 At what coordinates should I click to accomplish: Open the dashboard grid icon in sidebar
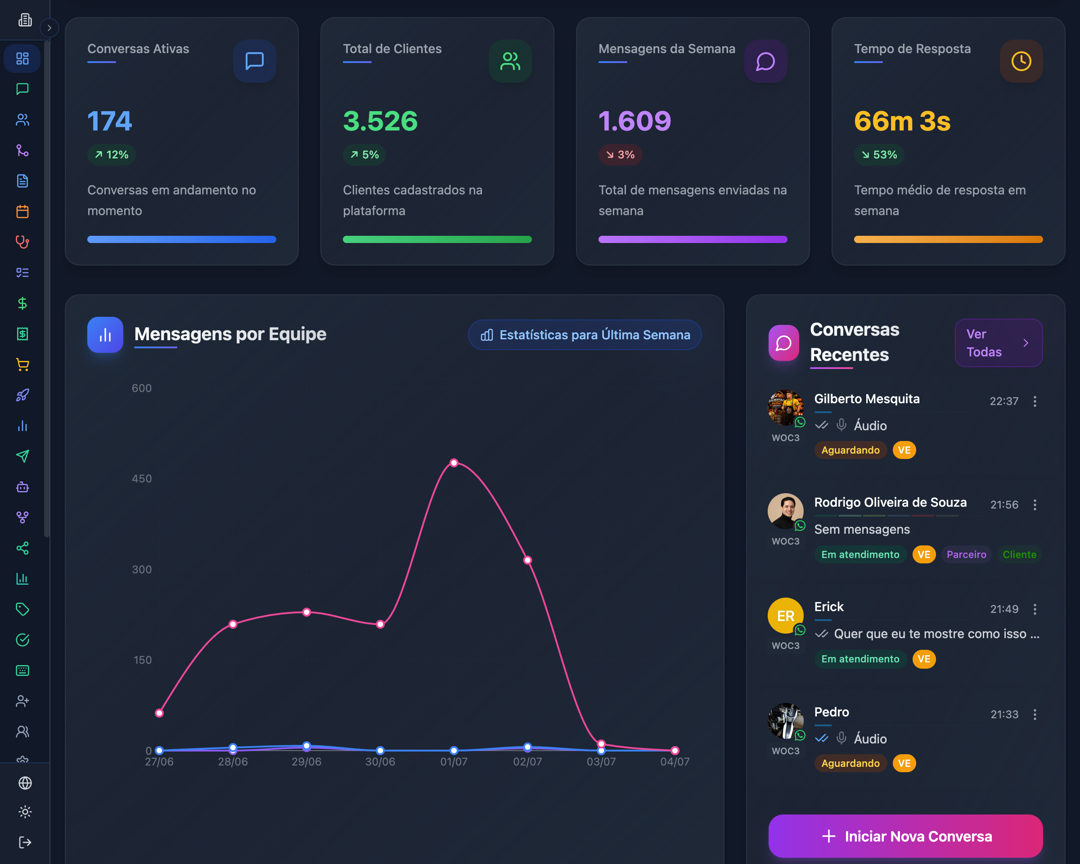point(22,59)
